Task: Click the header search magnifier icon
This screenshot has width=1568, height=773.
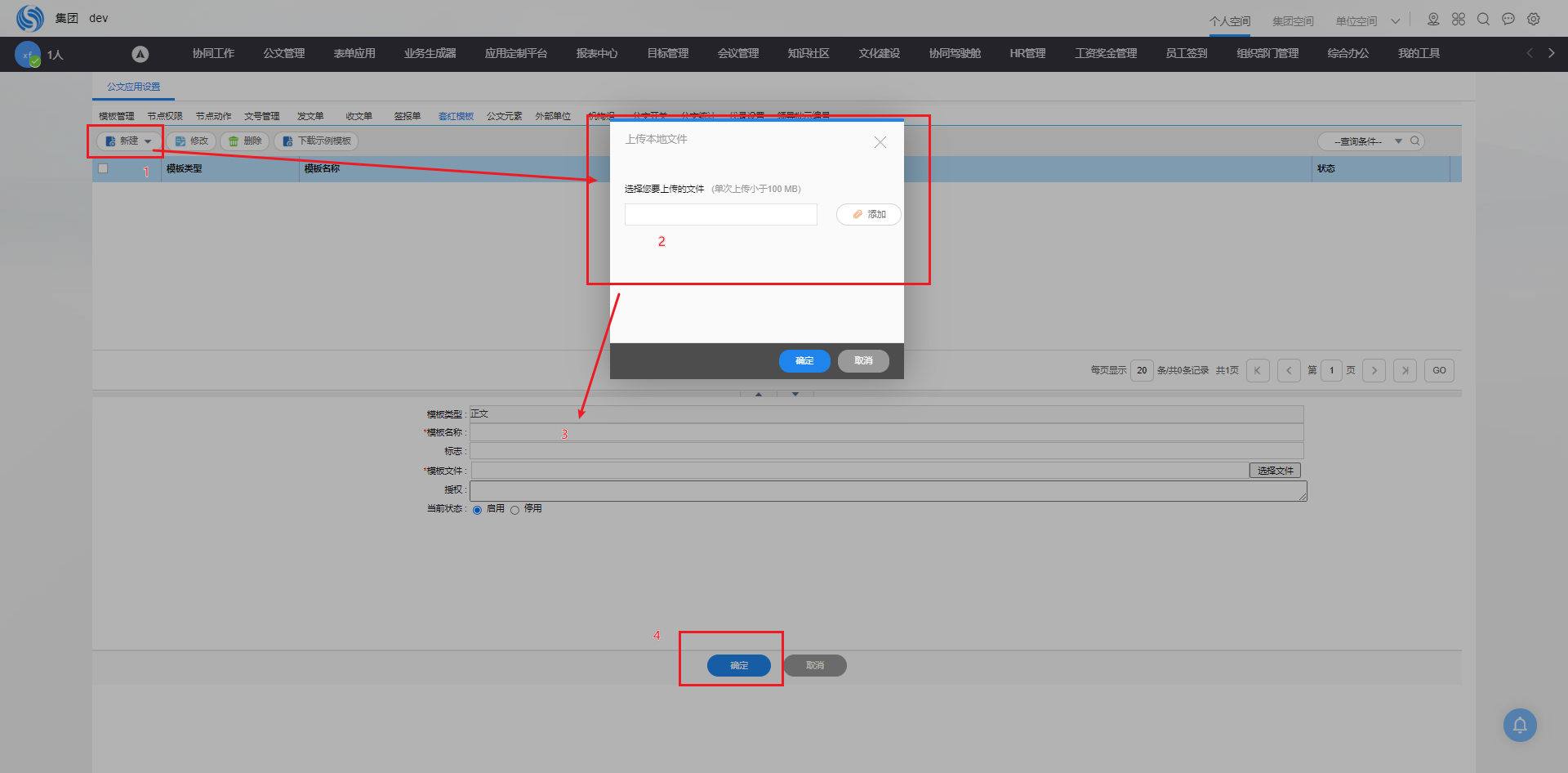Action: (x=1484, y=19)
